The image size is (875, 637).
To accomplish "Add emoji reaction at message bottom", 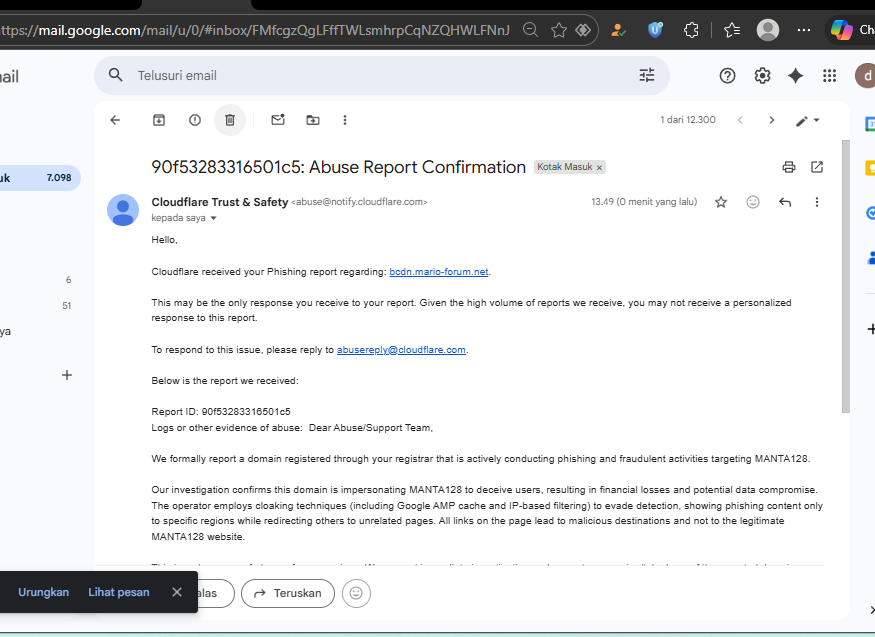I will tap(356, 593).
